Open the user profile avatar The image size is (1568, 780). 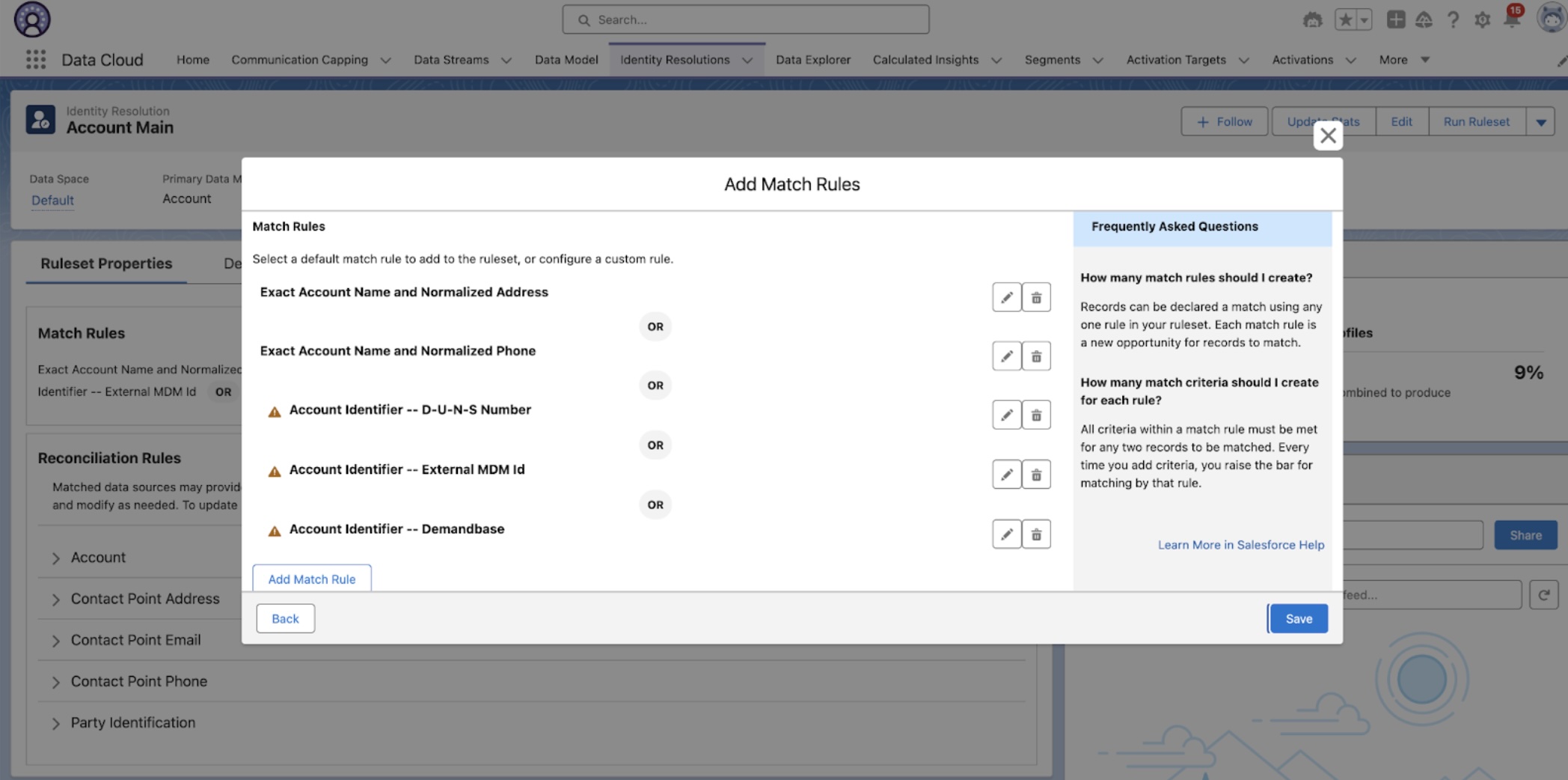(1552, 18)
